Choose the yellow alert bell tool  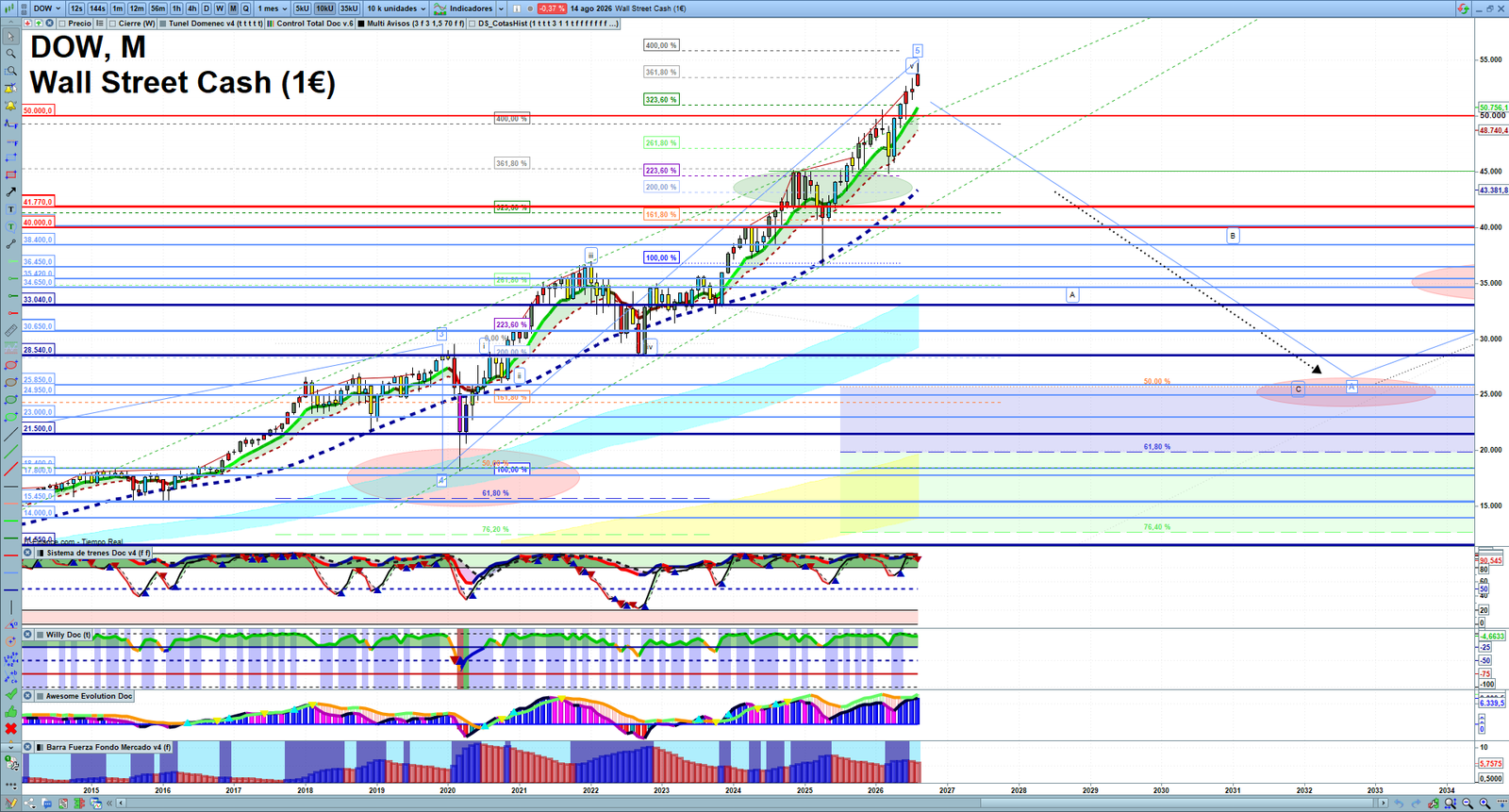point(10,106)
